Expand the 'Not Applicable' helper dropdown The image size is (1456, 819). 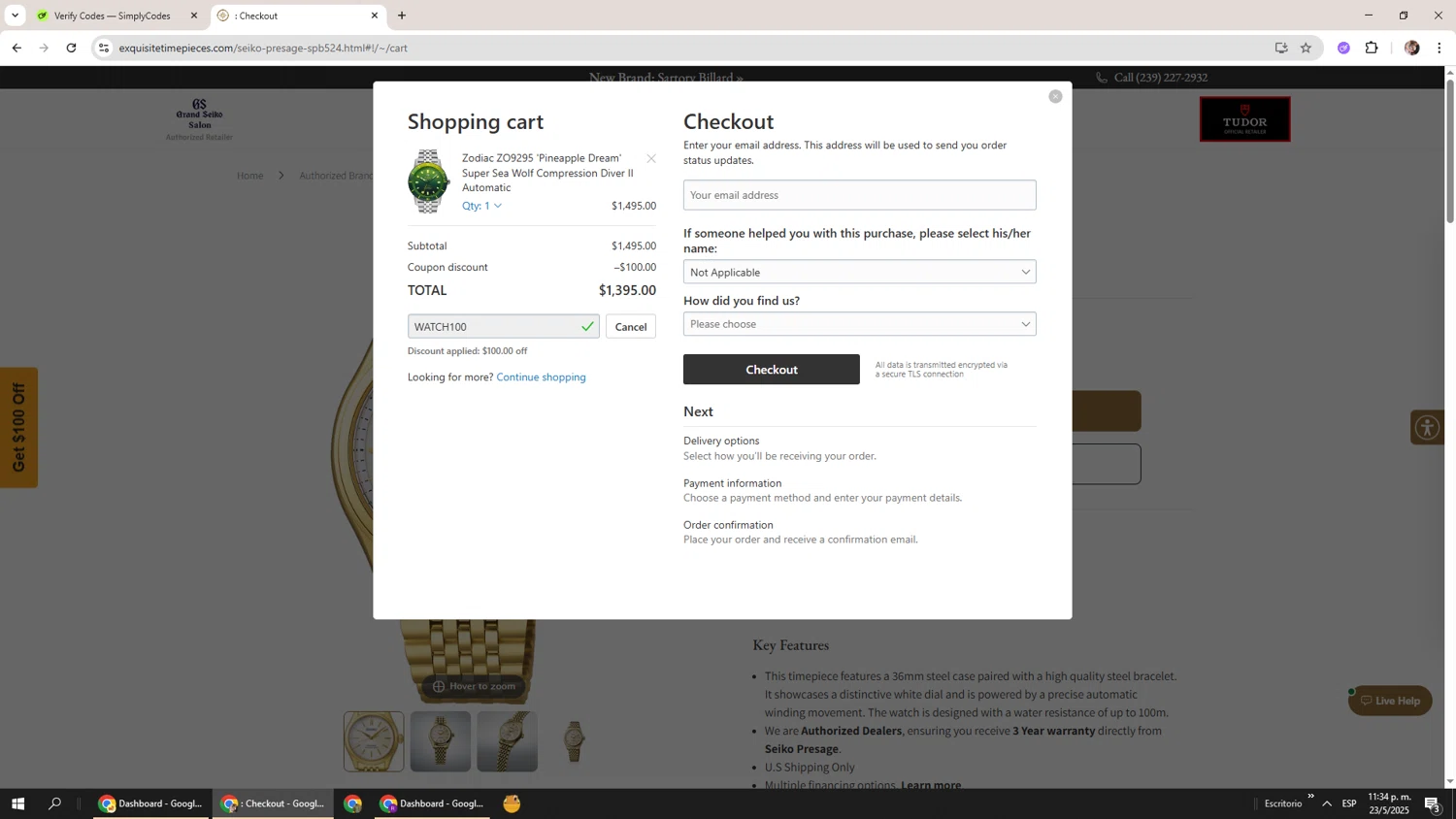tap(859, 272)
